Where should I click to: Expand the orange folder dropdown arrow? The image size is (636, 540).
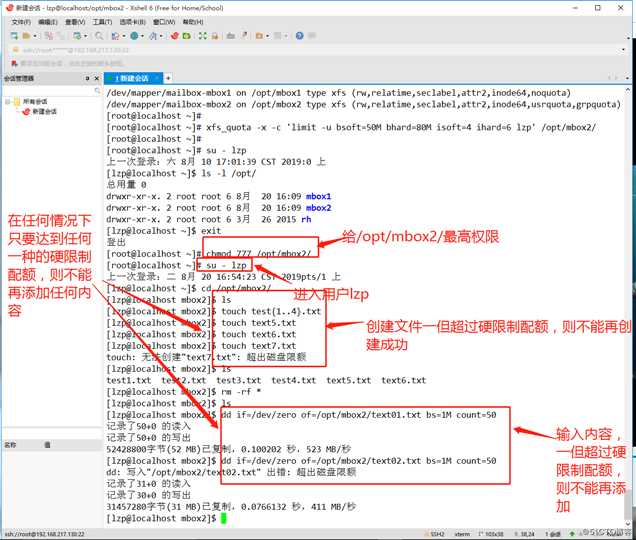pos(268,36)
